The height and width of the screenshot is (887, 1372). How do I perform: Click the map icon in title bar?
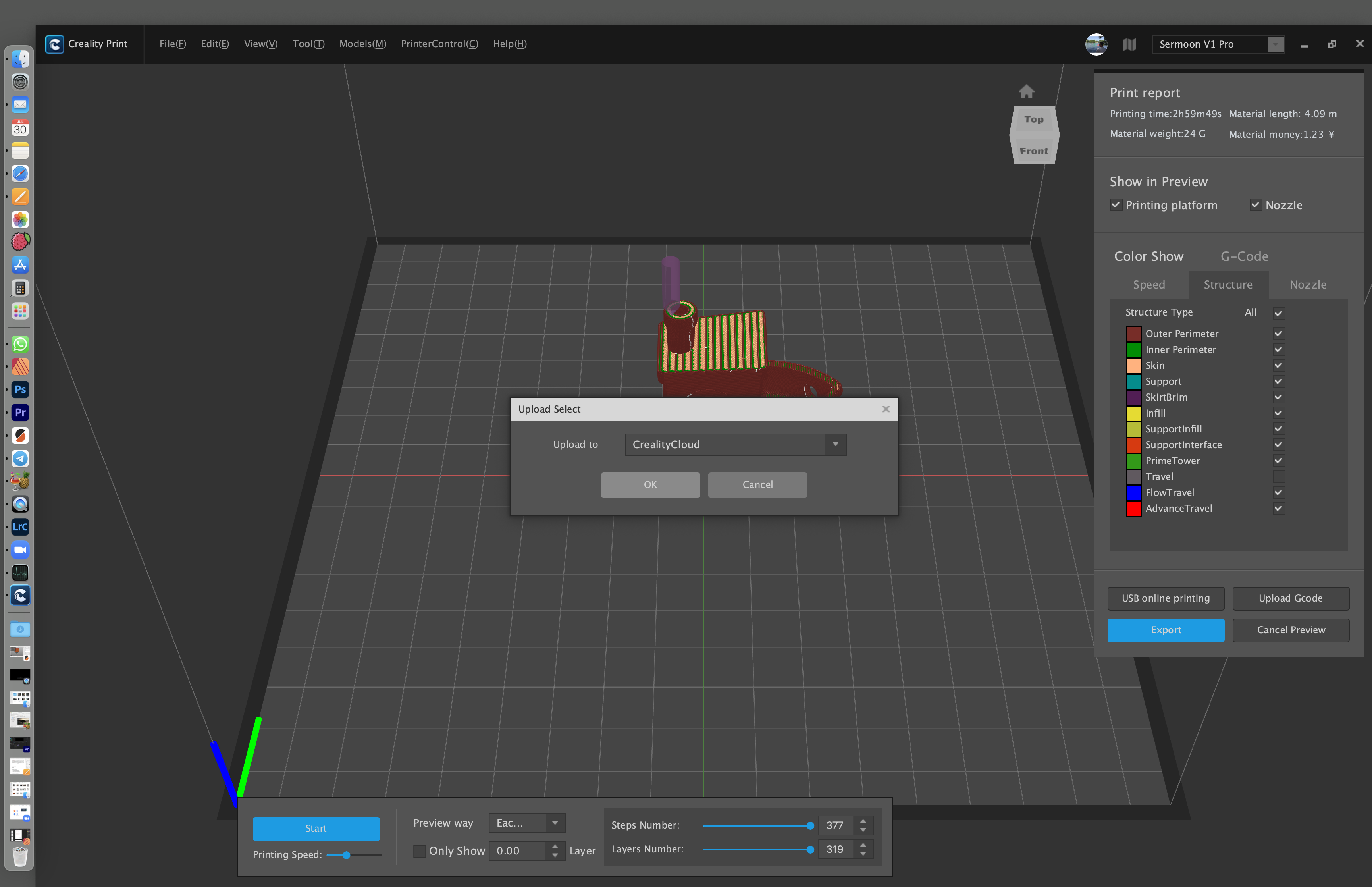point(1129,44)
